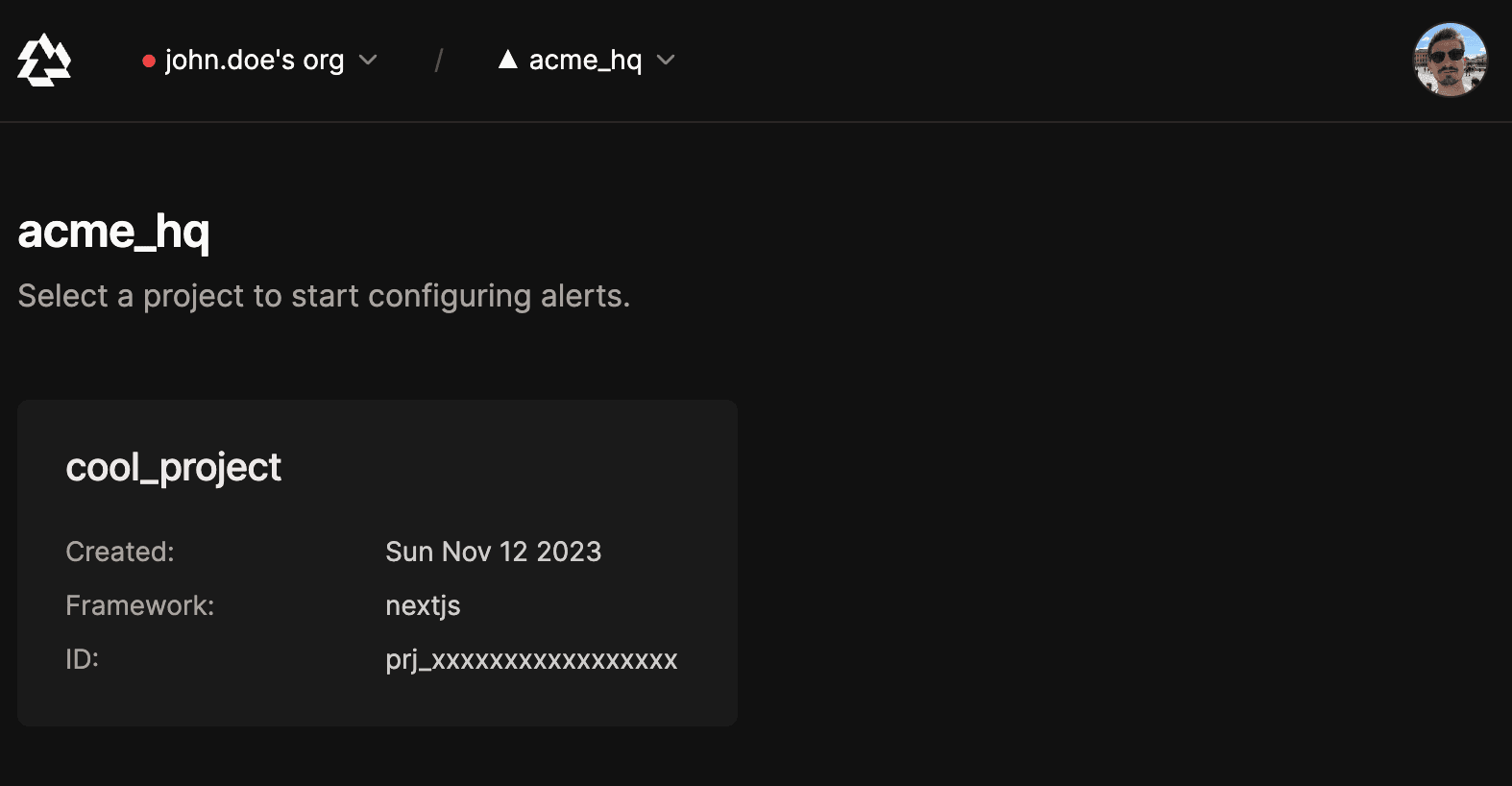The height and width of the screenshot is (786, 1512).
Task: Click the acme_hq page heading
Action: (x=113, y=232)
